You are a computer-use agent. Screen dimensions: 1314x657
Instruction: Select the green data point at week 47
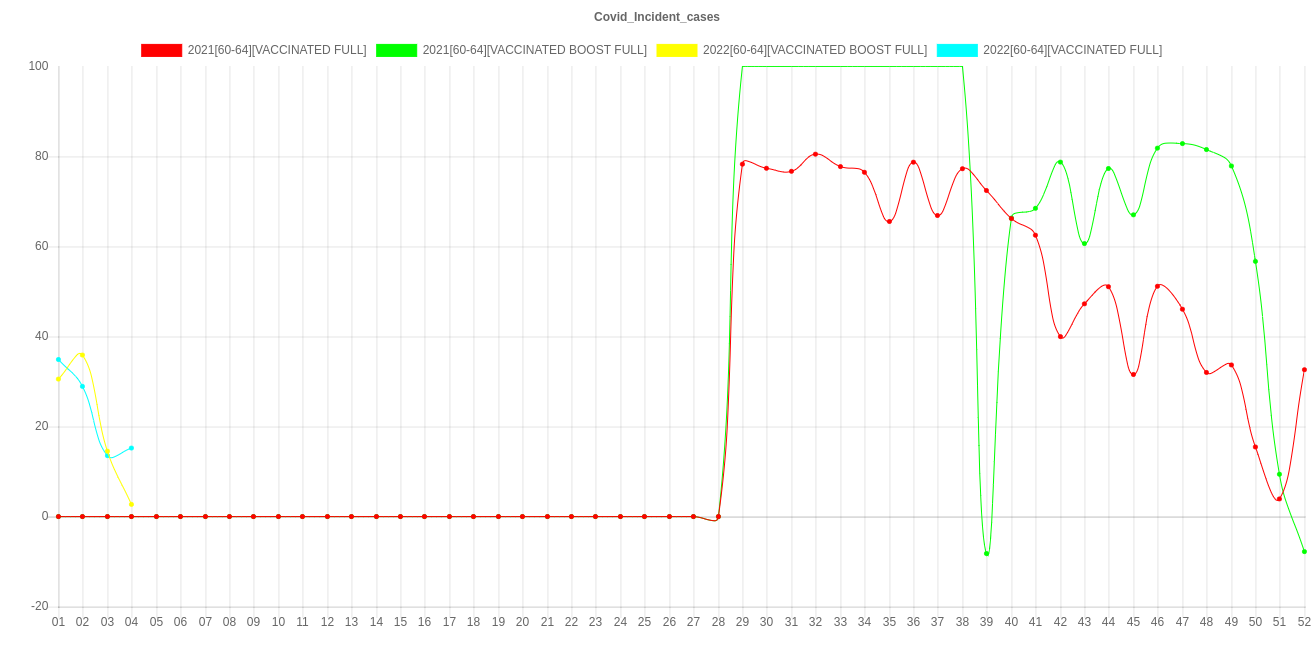click(1182, 143)
